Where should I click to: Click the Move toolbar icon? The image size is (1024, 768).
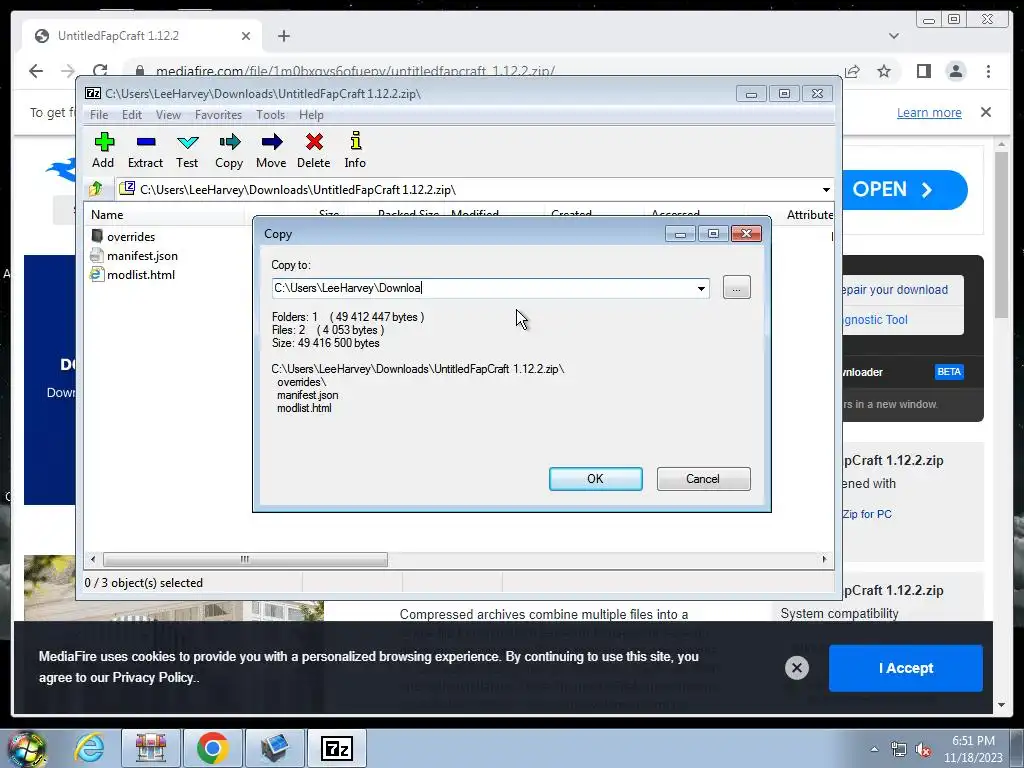271,151
